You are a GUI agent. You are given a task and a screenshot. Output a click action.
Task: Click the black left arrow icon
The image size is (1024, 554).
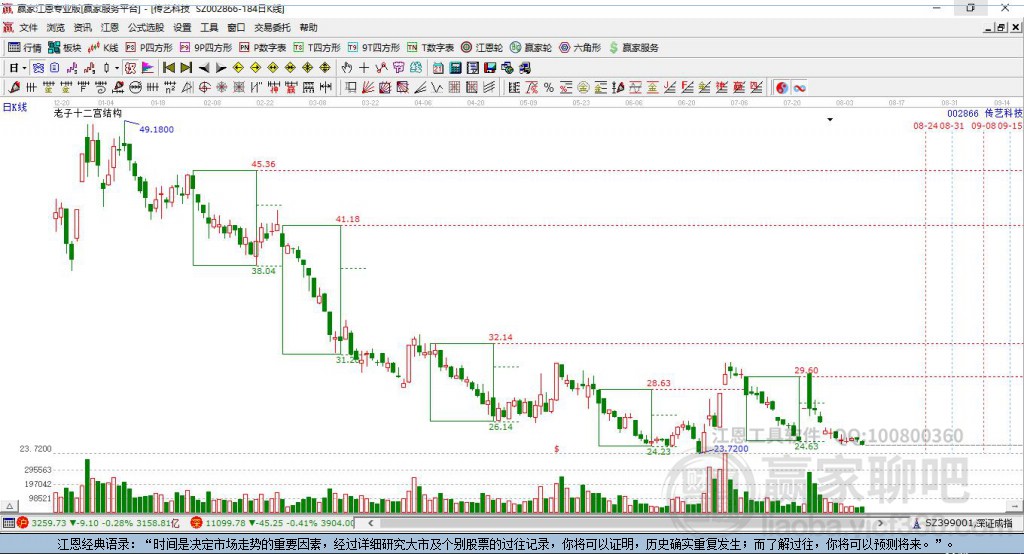pos(204,68)
